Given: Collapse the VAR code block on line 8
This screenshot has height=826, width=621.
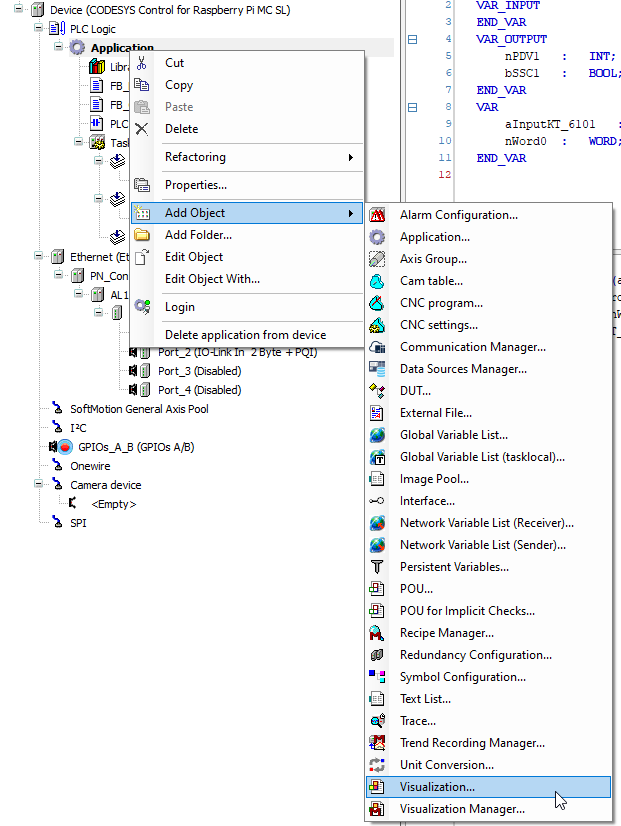Looking at the screenshot, I should point(413,107).
